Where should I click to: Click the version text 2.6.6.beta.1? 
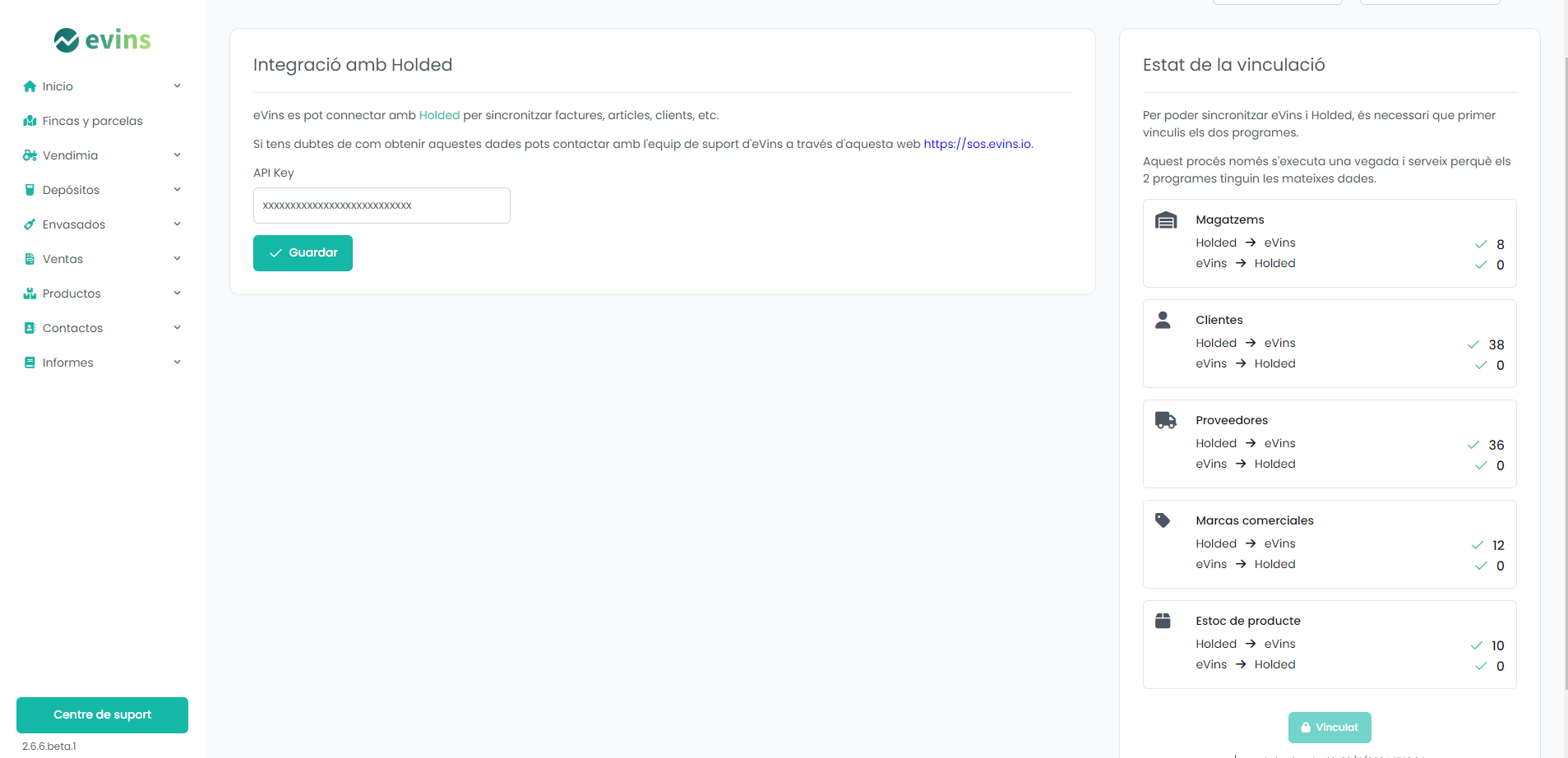click(x=49, y=746)
